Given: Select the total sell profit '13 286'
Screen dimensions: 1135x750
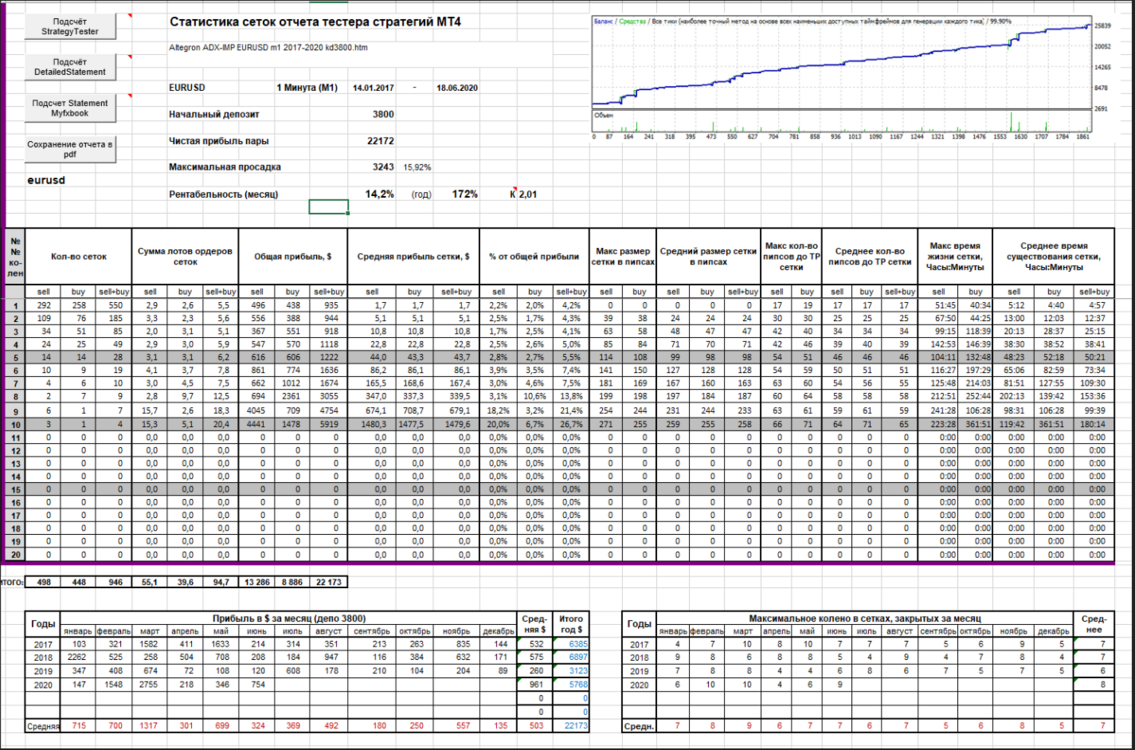Looking at the screenshot, I should point(257,582).
